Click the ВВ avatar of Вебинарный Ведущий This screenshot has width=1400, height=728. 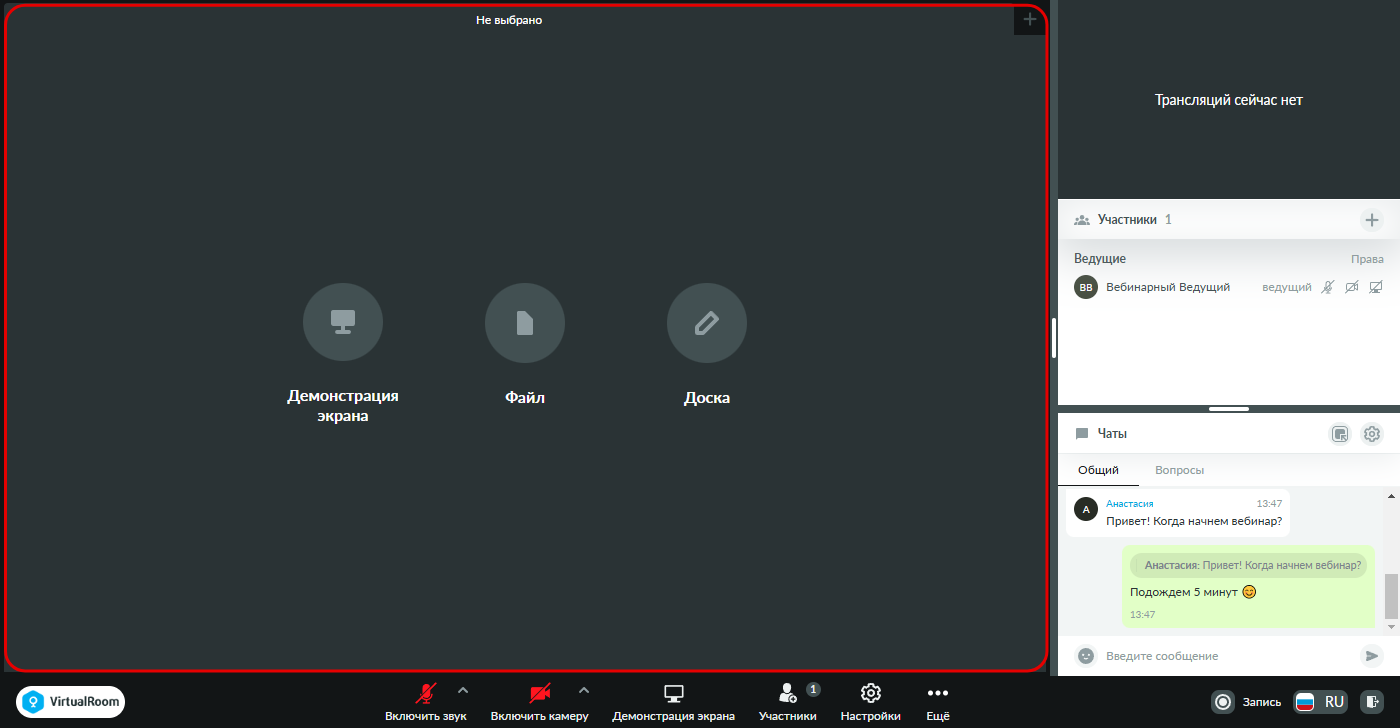tap(1086, 287)
